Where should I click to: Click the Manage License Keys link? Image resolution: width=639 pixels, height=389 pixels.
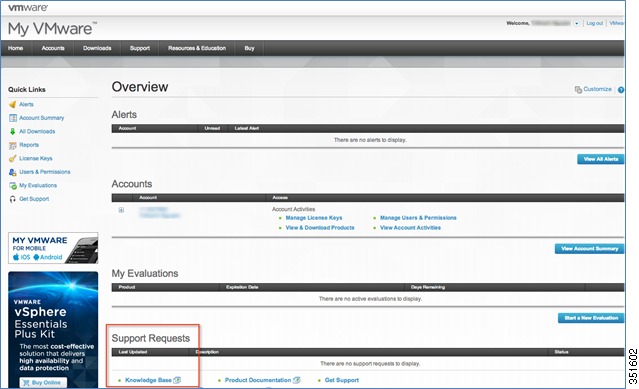click(x=314, y=218)
